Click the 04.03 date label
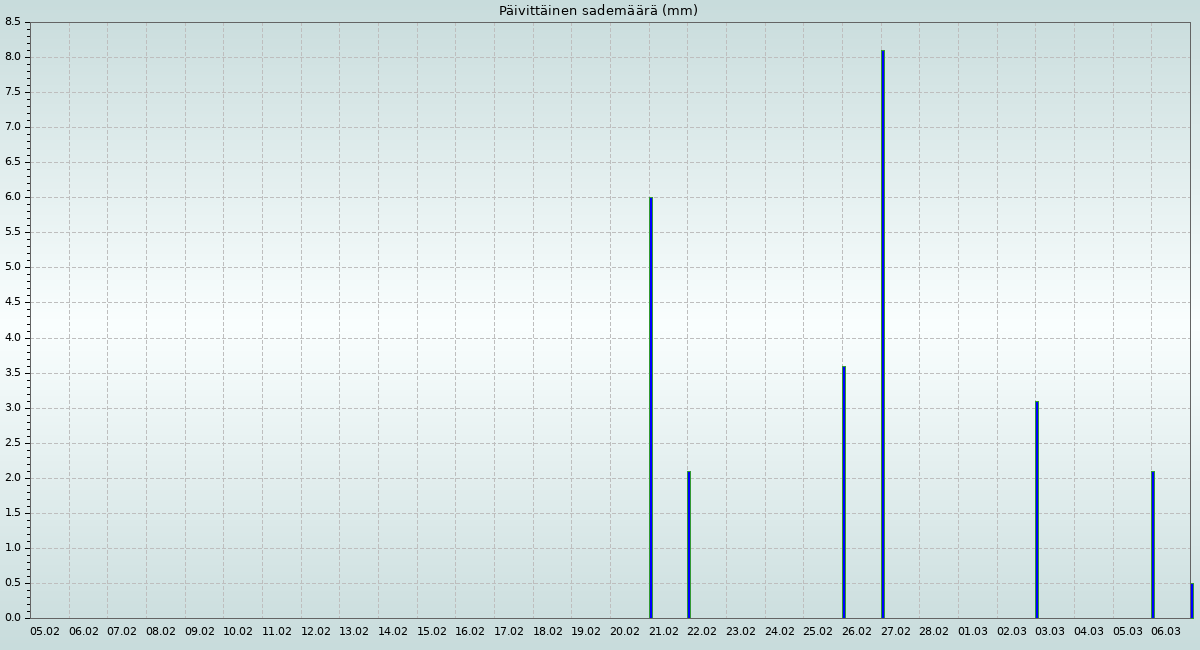This screenshot has height=650, width=1200. tap(1089, 631)
